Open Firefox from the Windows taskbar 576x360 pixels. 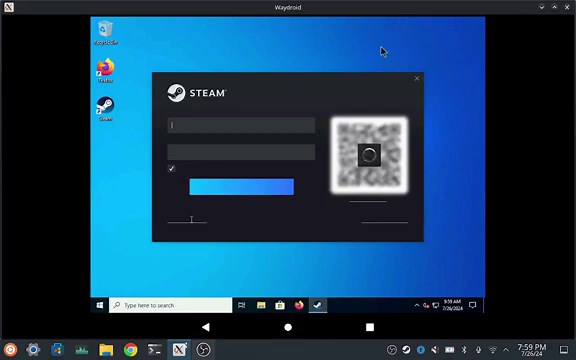click(x=299, y=305)
